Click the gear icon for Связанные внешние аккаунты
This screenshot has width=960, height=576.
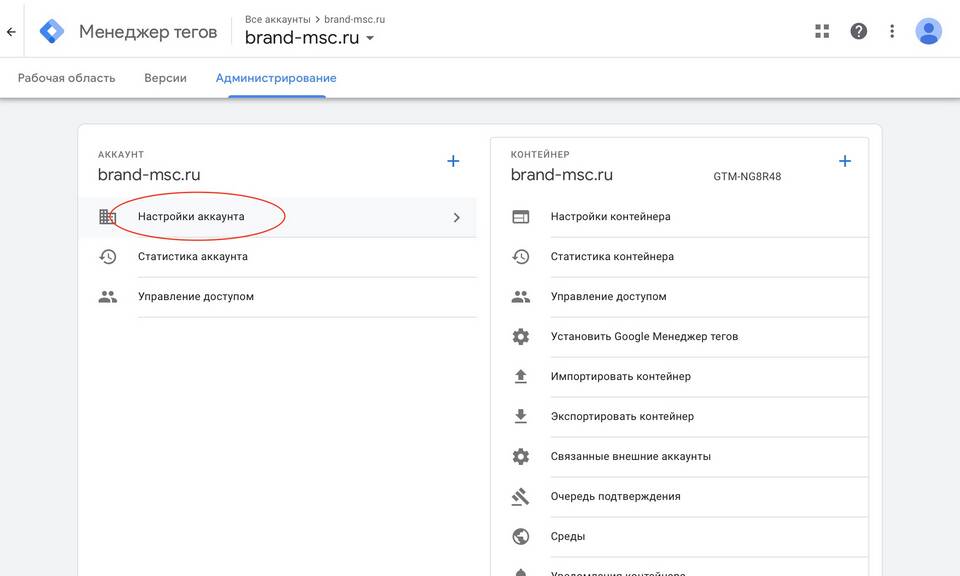(x=520, y=457)
